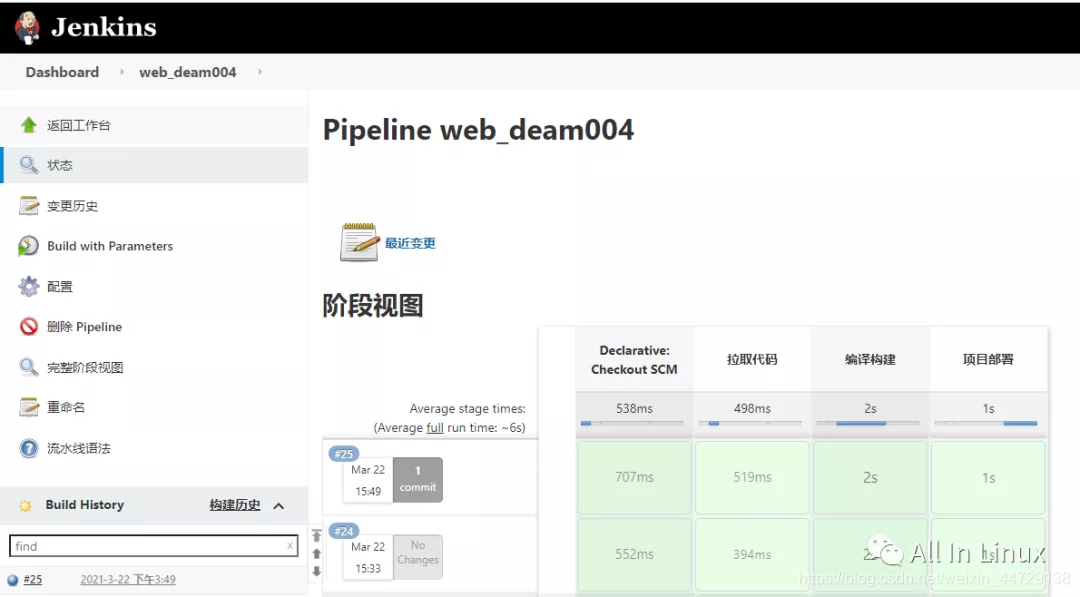Click sun icon beside Build History
The image size is (1080, 597).
click(25, 505)
